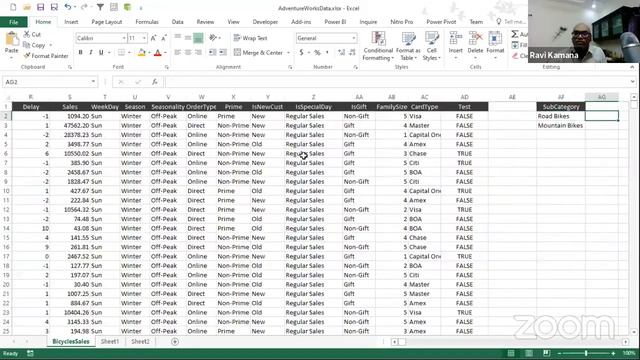Click the yellow fill color swatch button
The height and width of the screenshot is (360, 640).
coord(141,53)
